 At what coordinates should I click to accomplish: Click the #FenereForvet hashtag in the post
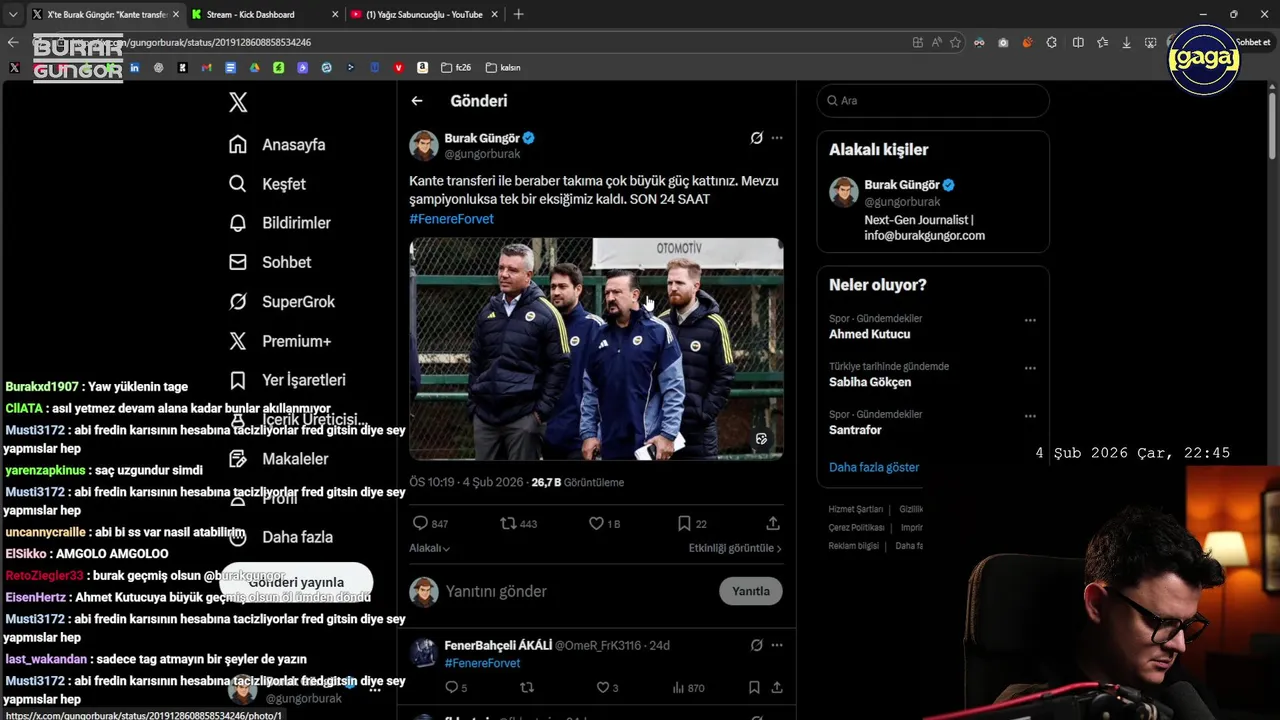click(x=451, y=218)
